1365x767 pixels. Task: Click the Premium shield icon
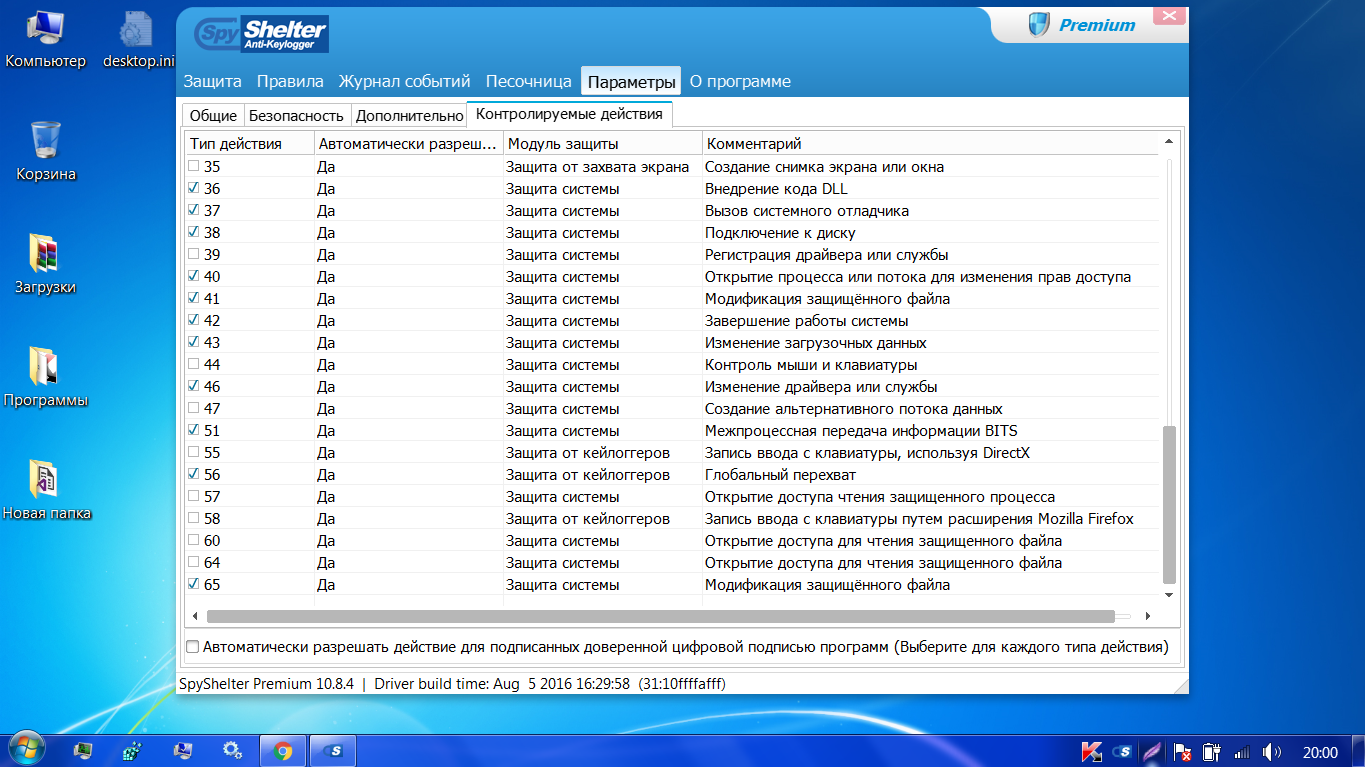tap(1040, 25)
